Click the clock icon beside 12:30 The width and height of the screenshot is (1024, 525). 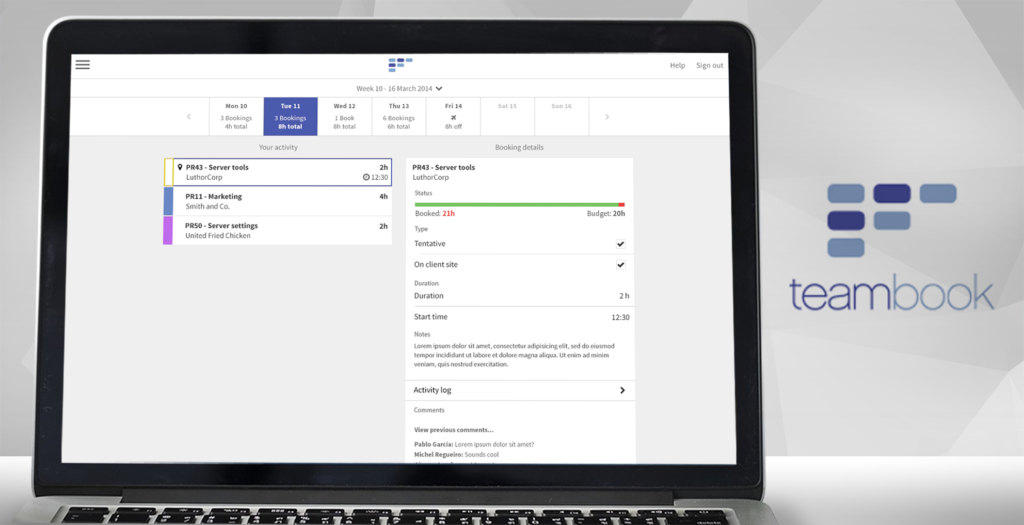[x=366, y=177]
